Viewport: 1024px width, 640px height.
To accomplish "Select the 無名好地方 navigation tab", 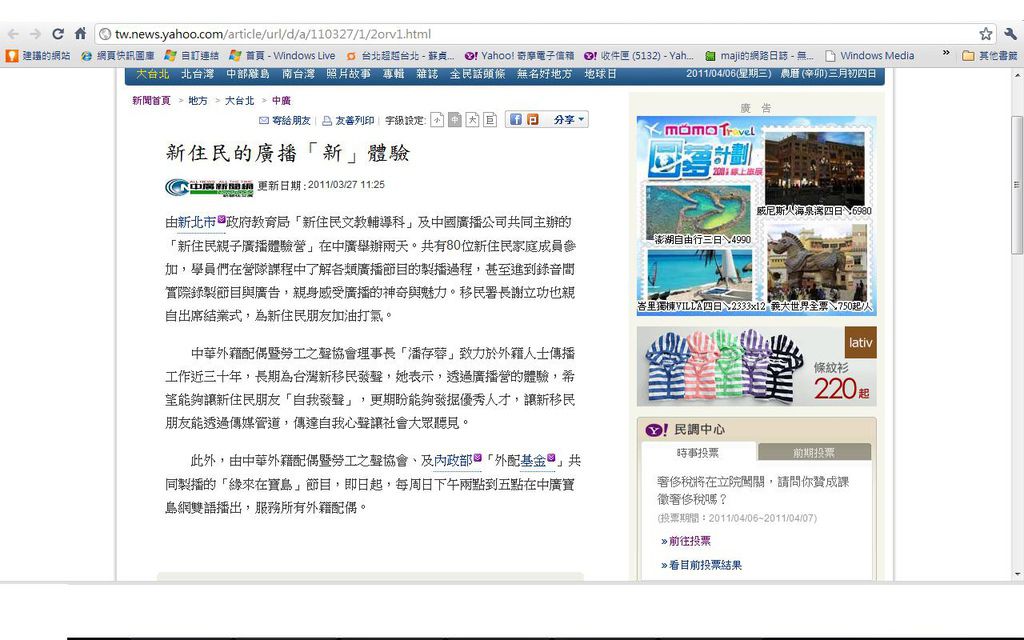I will coord(544,74).
